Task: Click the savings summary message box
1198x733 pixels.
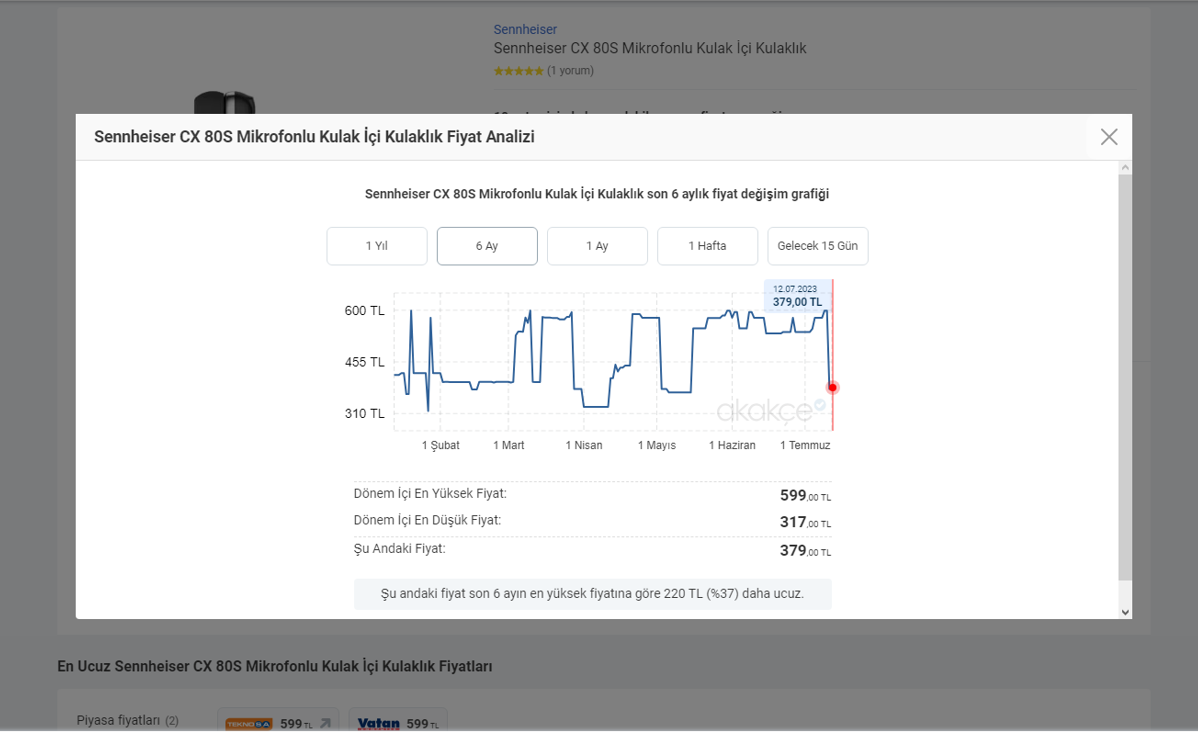Action: click(x=592, y=594)
